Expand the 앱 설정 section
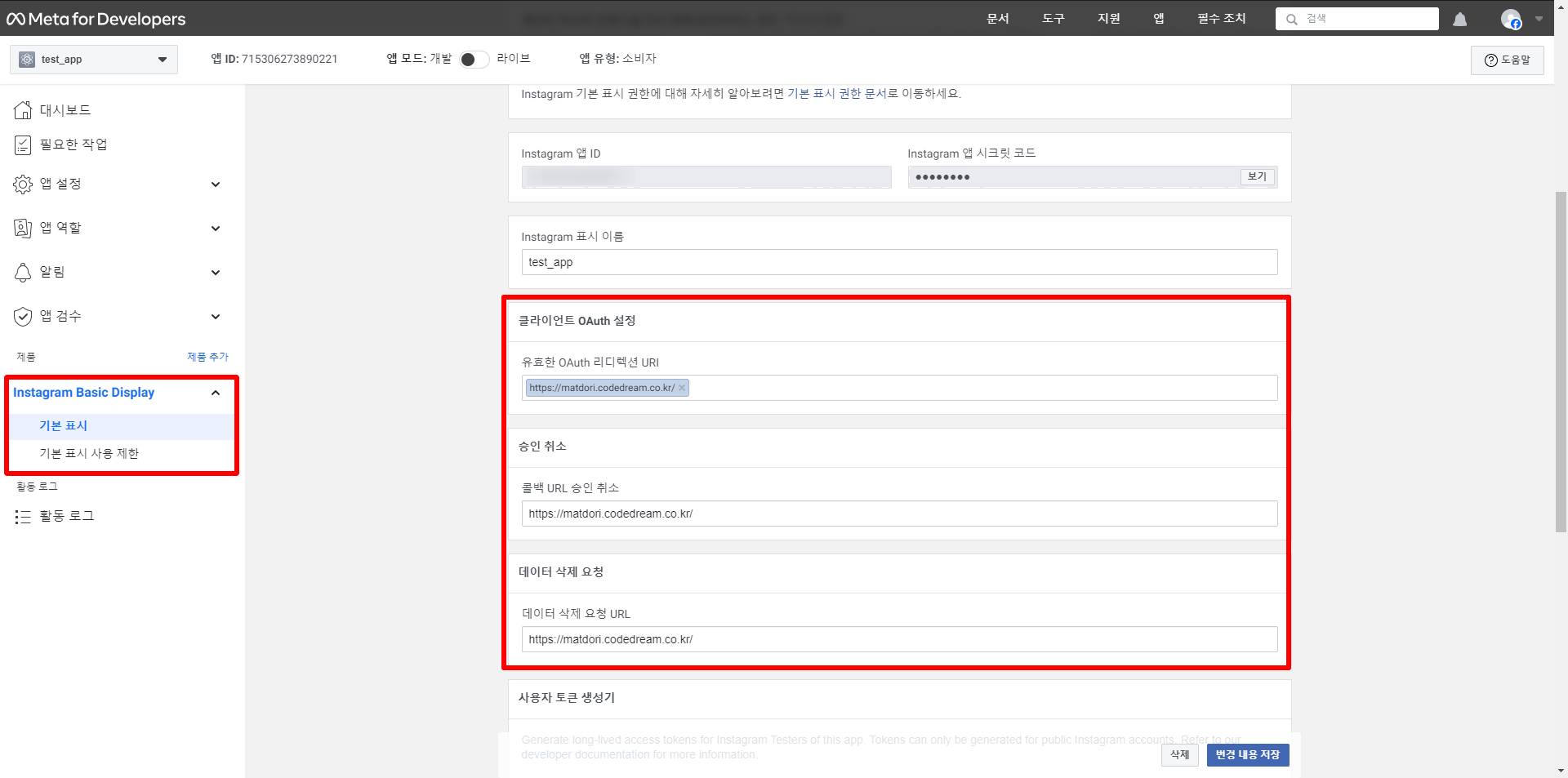Screen dimensions: 1568x778 pos(216,184)
